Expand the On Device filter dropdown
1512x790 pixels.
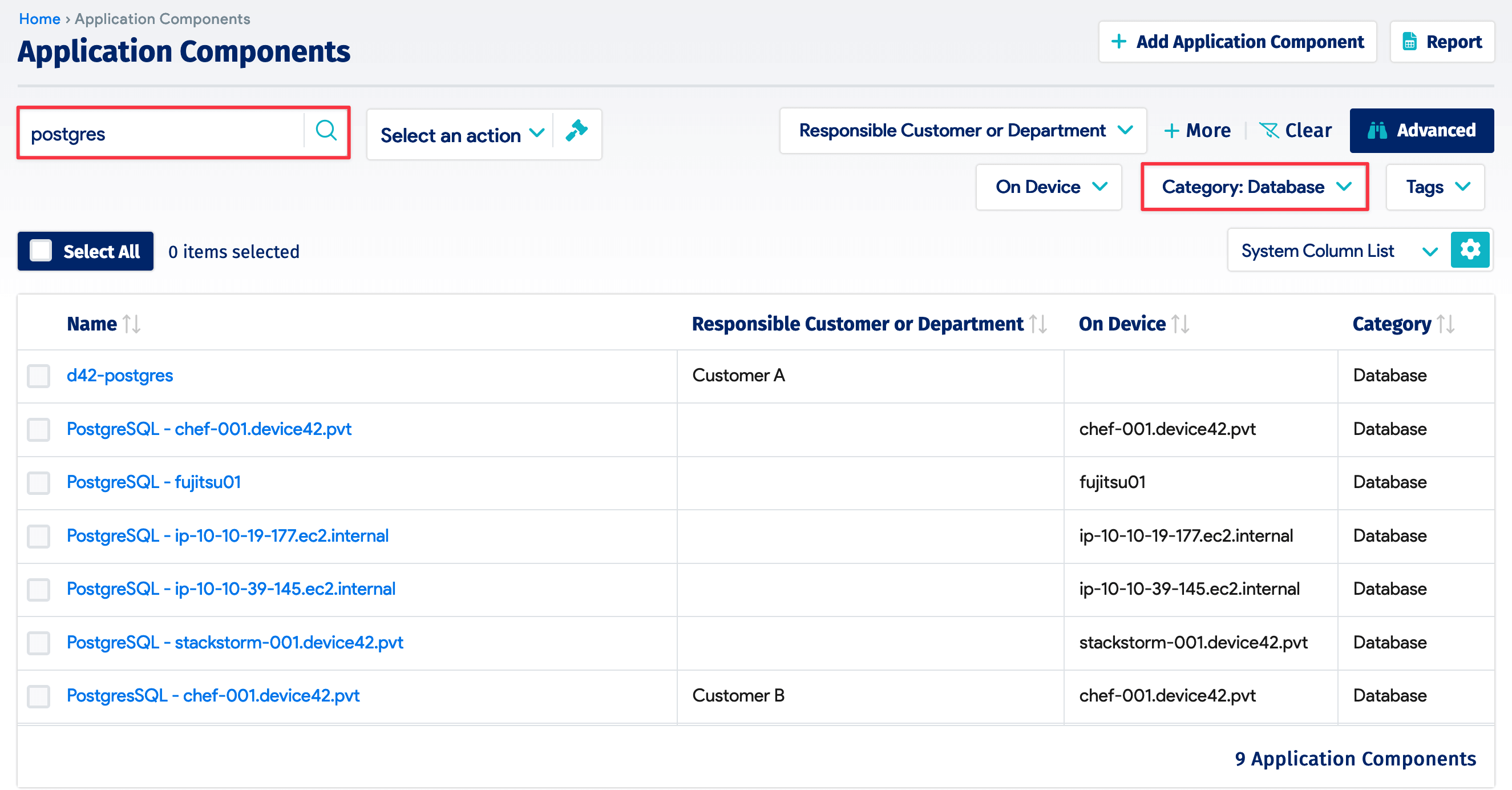[x=1048, y=187]
